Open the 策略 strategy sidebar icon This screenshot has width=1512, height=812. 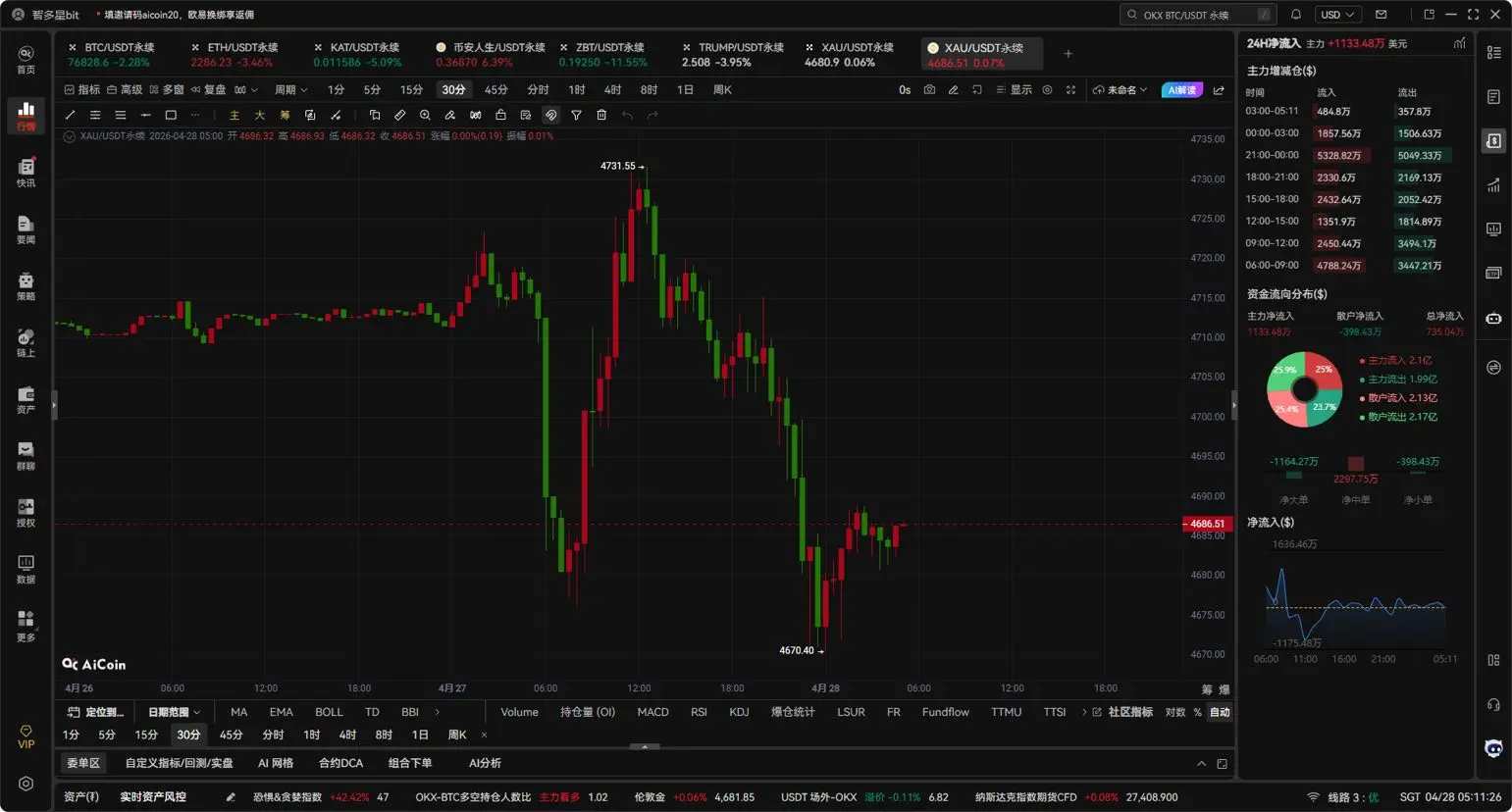(x=26, y=285)
